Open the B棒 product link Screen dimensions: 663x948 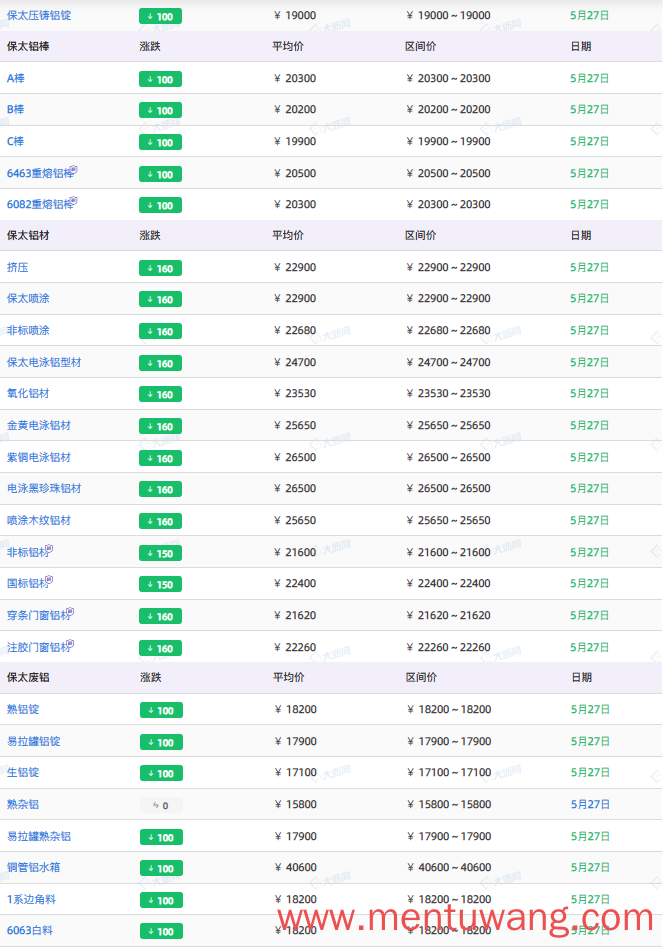pyautogui.click(x=16, y=109)
